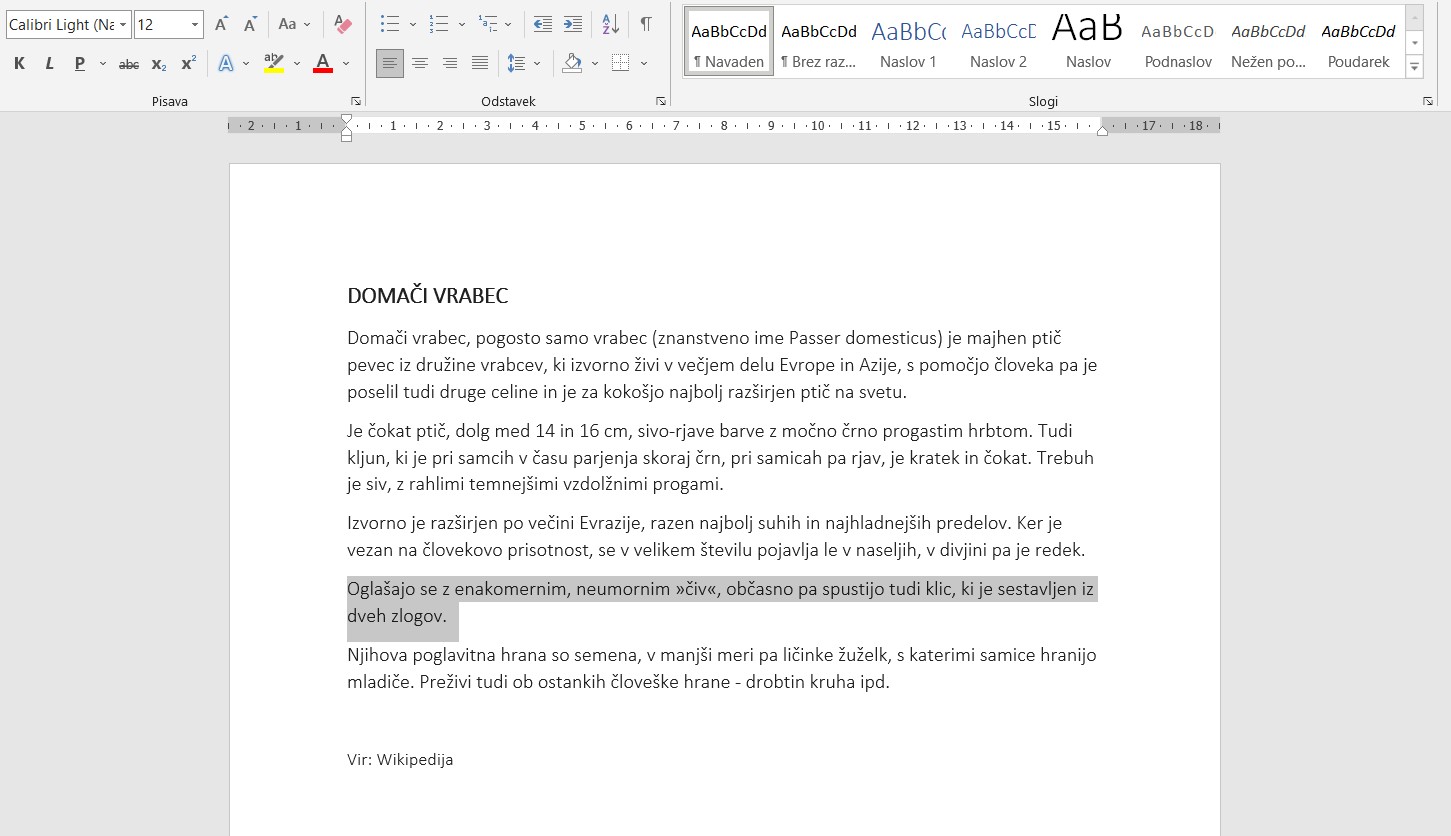Expand highlight color dropdown arrow
1451x836 pixels.
pos(296,64)
